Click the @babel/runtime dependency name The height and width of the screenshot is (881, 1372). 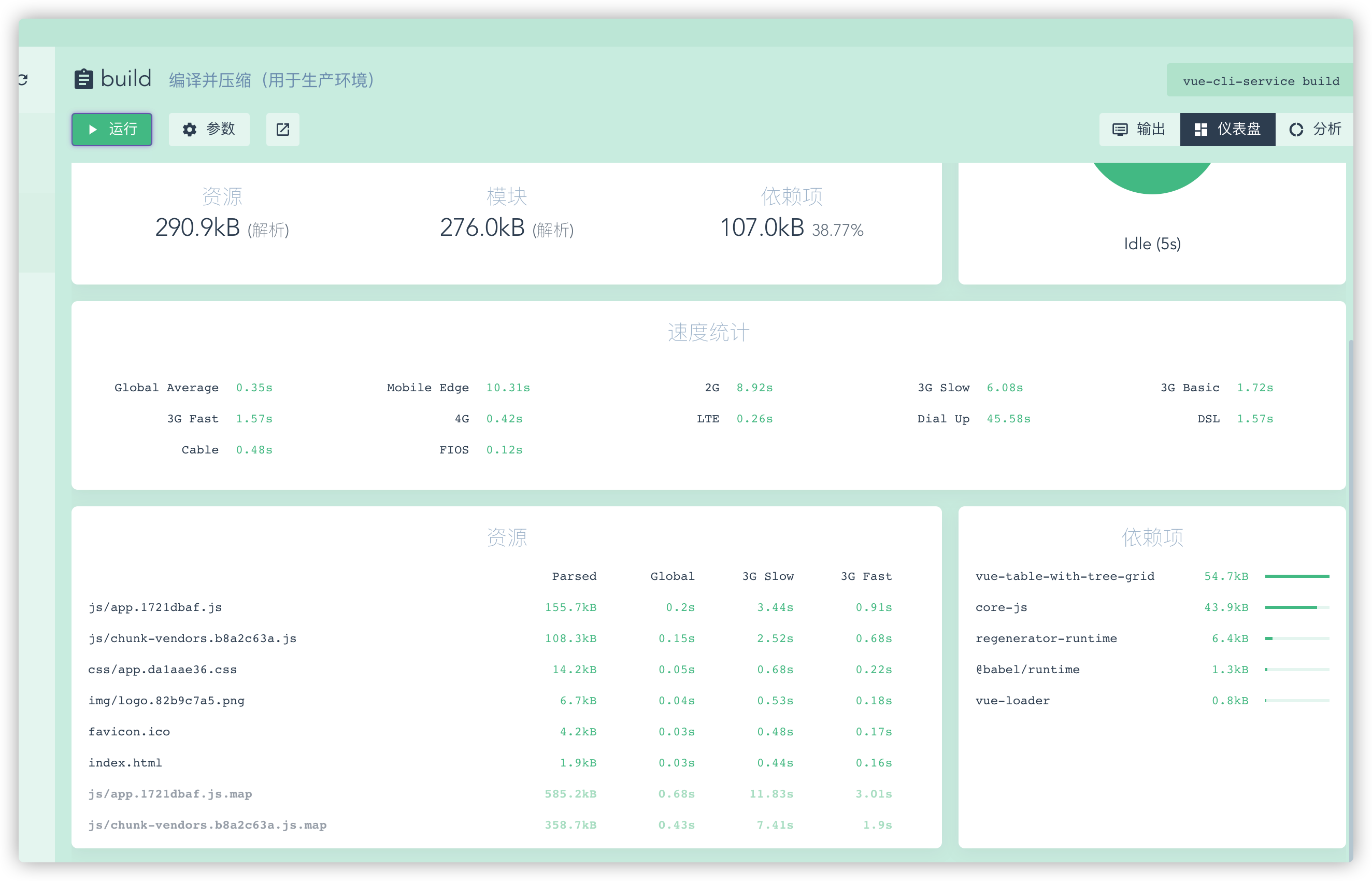[x=1028, y=670]
